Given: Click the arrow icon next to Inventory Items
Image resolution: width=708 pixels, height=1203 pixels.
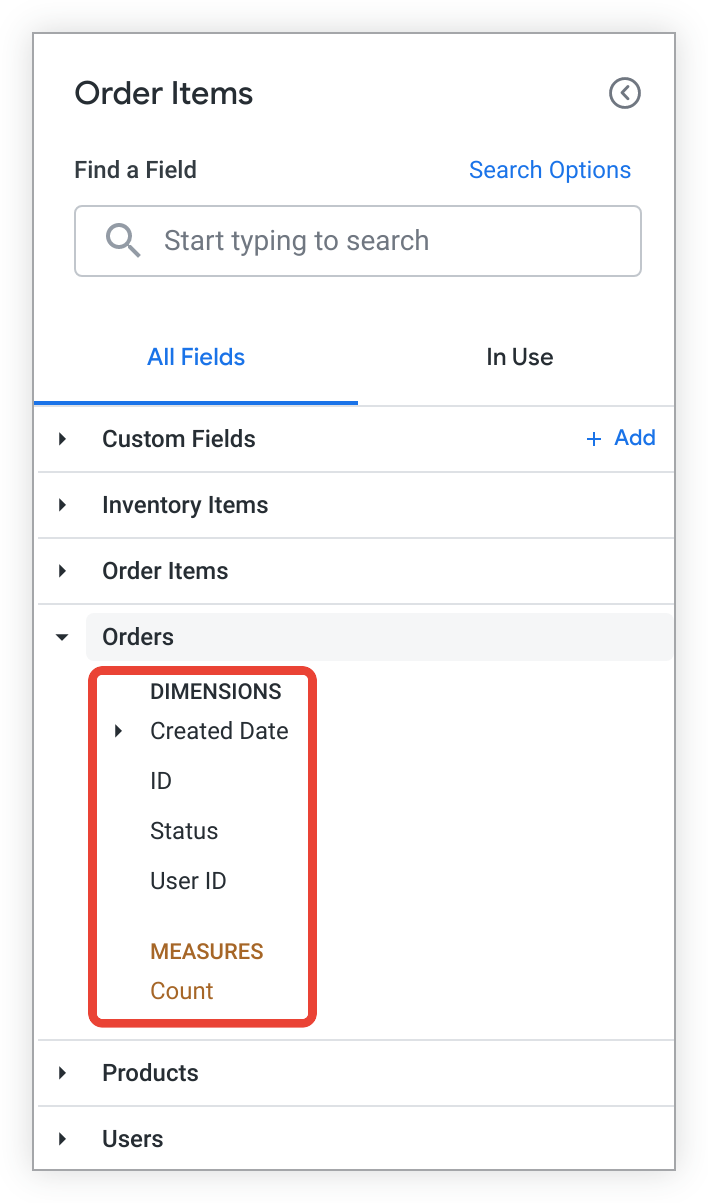Looking at the screenshot, I should pyautogui.click(x=61, y=505).
